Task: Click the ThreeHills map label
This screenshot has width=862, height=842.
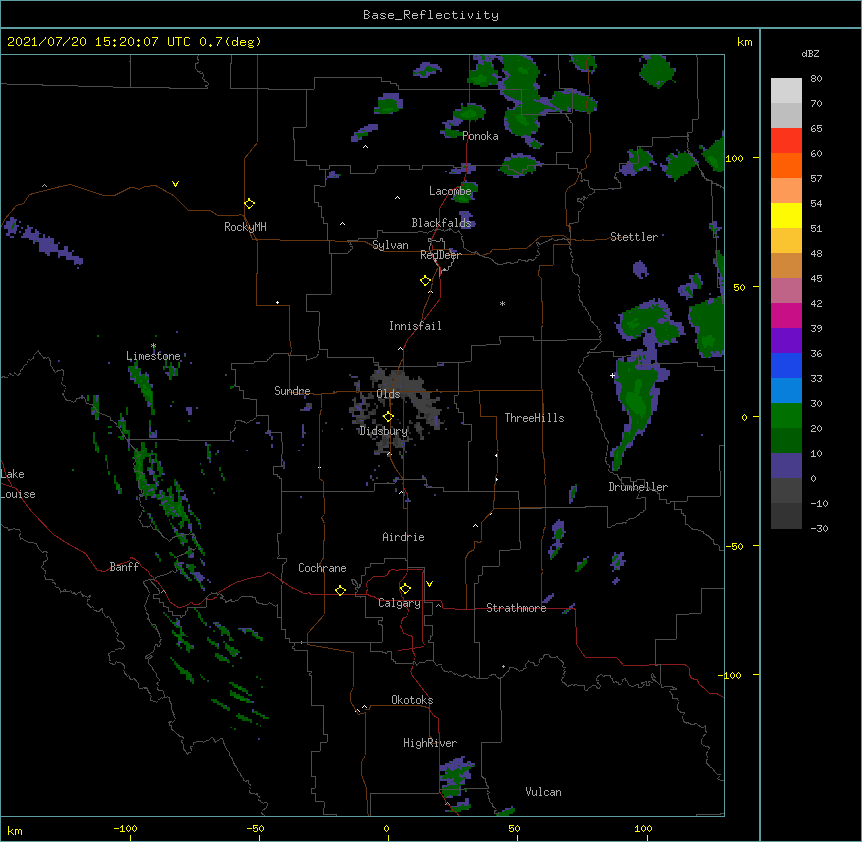Action: pos(534,418)
